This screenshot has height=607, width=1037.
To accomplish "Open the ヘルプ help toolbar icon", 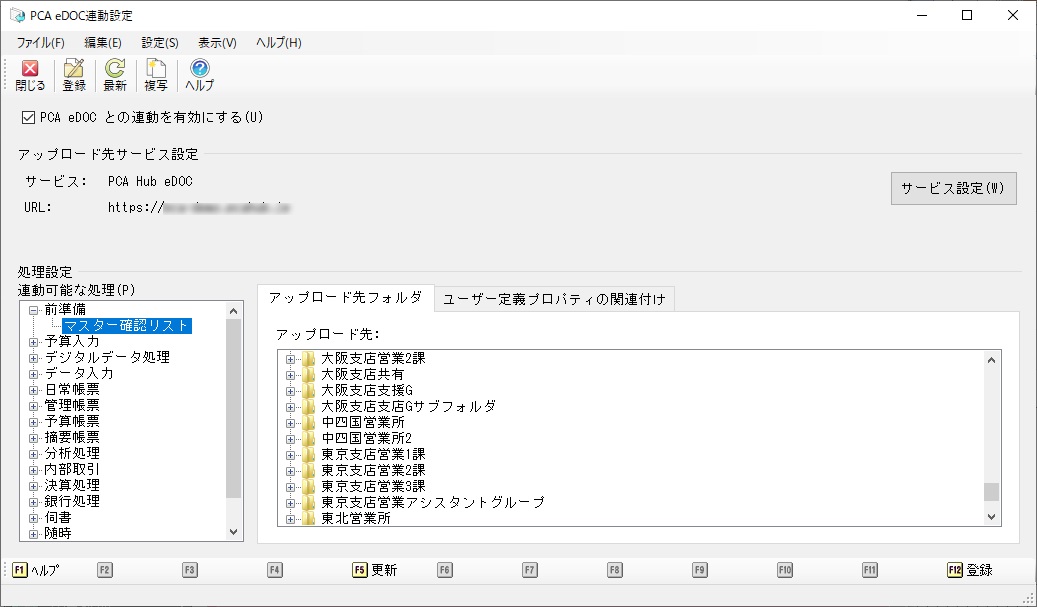I will pyautogui.click(x=199, y=75).
